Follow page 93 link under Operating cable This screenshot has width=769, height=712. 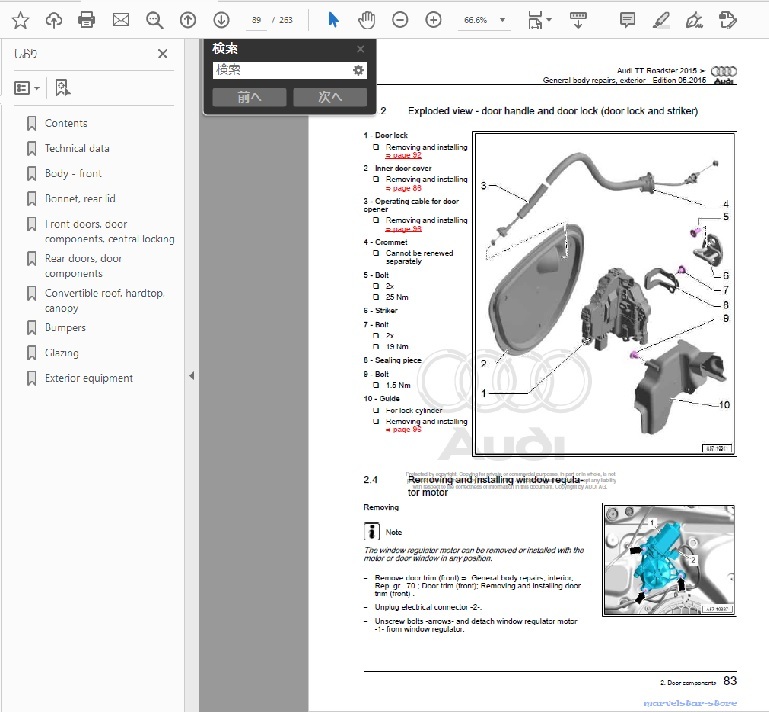(403, 229)
